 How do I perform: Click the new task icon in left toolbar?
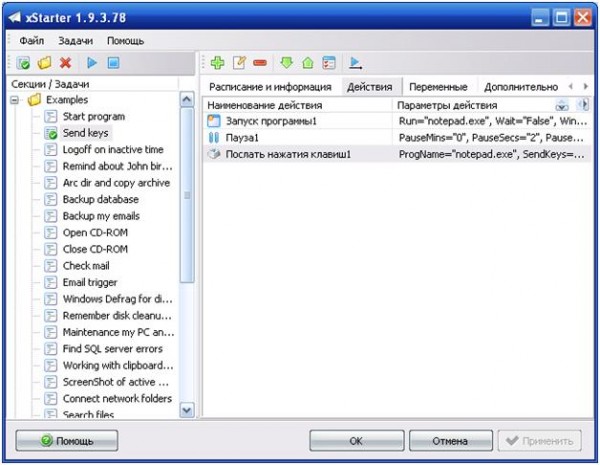pos(23,63)
